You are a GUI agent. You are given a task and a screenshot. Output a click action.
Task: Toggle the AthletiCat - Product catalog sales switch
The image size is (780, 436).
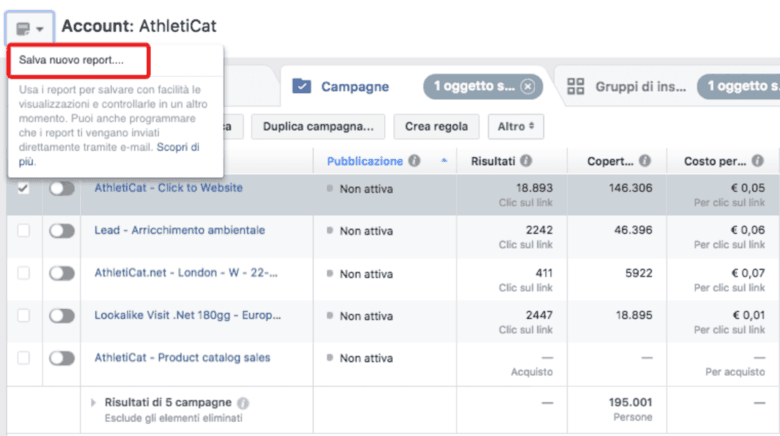point(62,358)
